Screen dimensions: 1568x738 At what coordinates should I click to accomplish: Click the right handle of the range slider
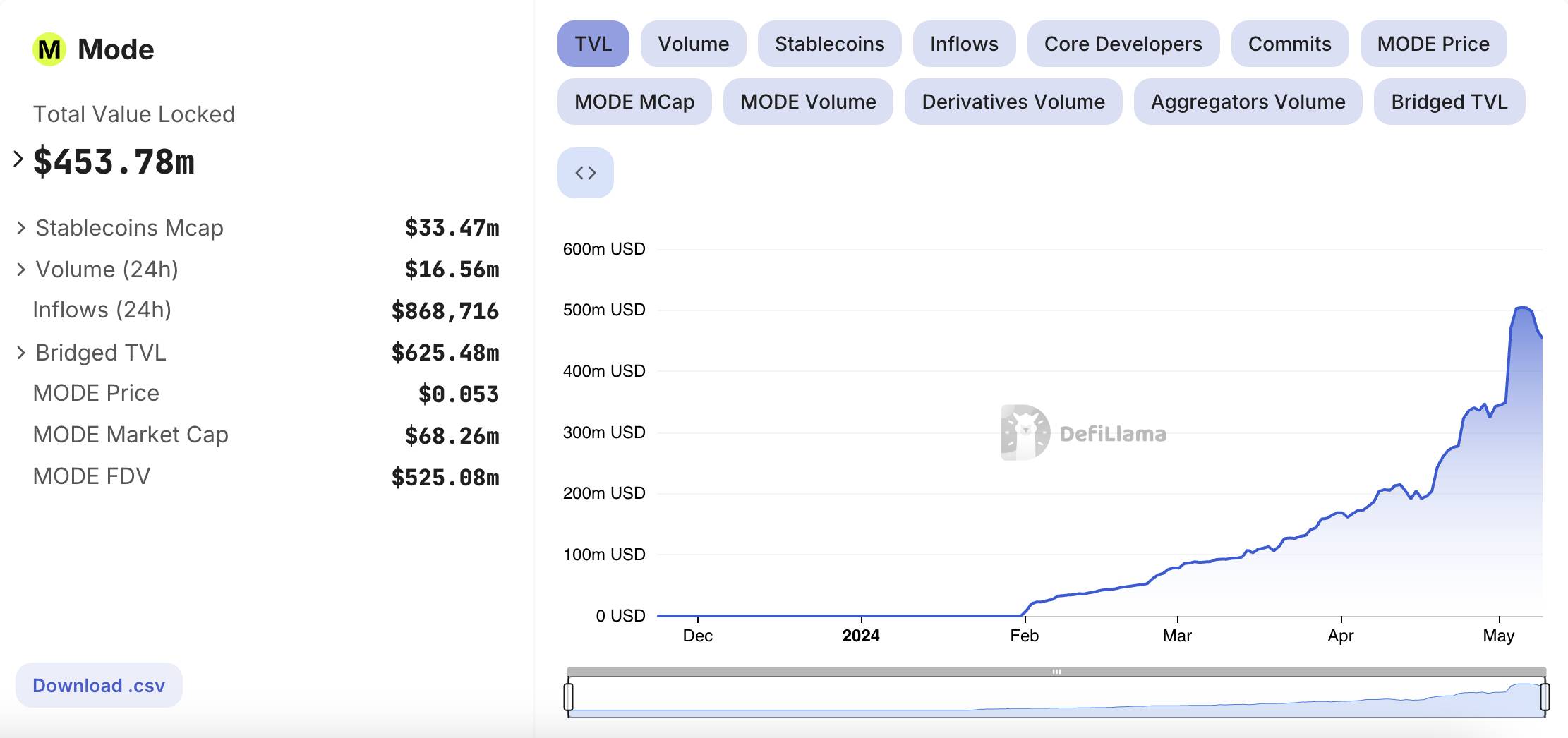coord(1545,696)
